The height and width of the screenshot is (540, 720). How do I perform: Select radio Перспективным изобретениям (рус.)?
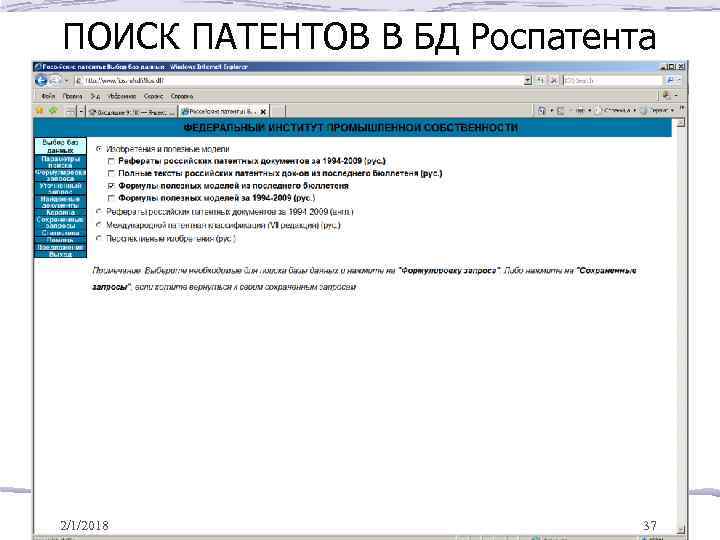click(99, 238)
